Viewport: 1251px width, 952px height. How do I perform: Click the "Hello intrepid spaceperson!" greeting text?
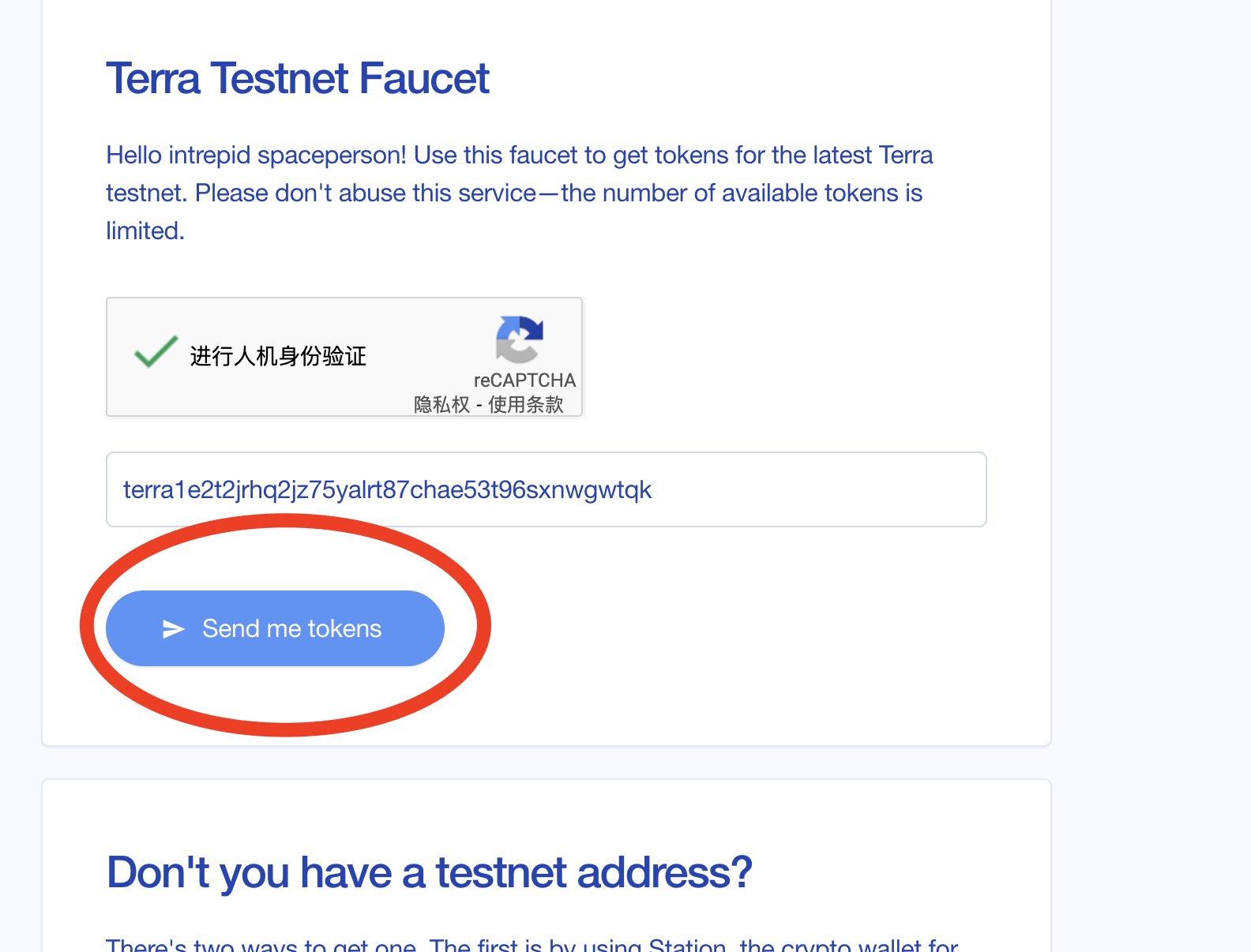tap(256, 155)
